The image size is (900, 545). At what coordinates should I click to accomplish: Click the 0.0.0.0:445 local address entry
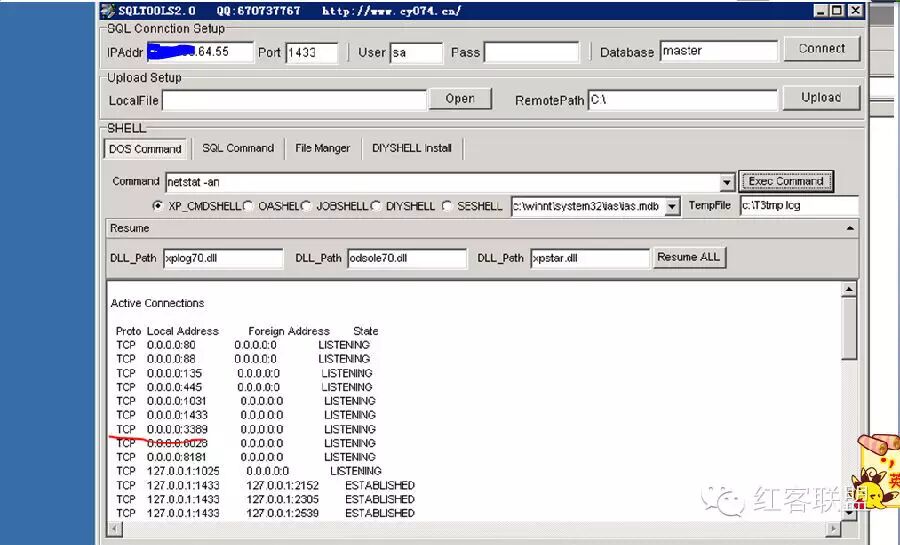click(x=174, y=387)
